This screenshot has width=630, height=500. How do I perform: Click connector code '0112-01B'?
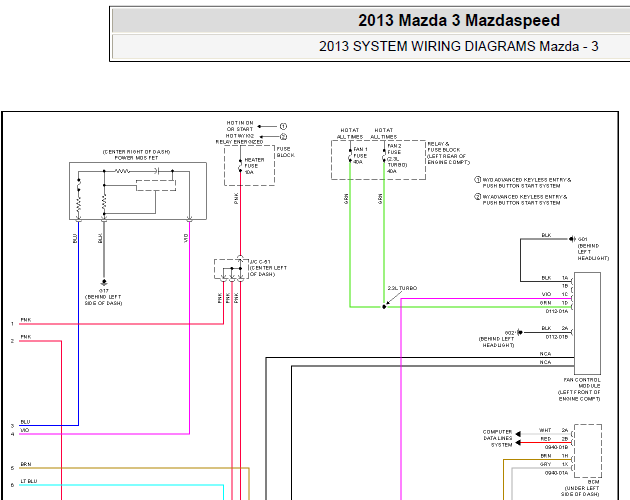[x=557, y=337]
